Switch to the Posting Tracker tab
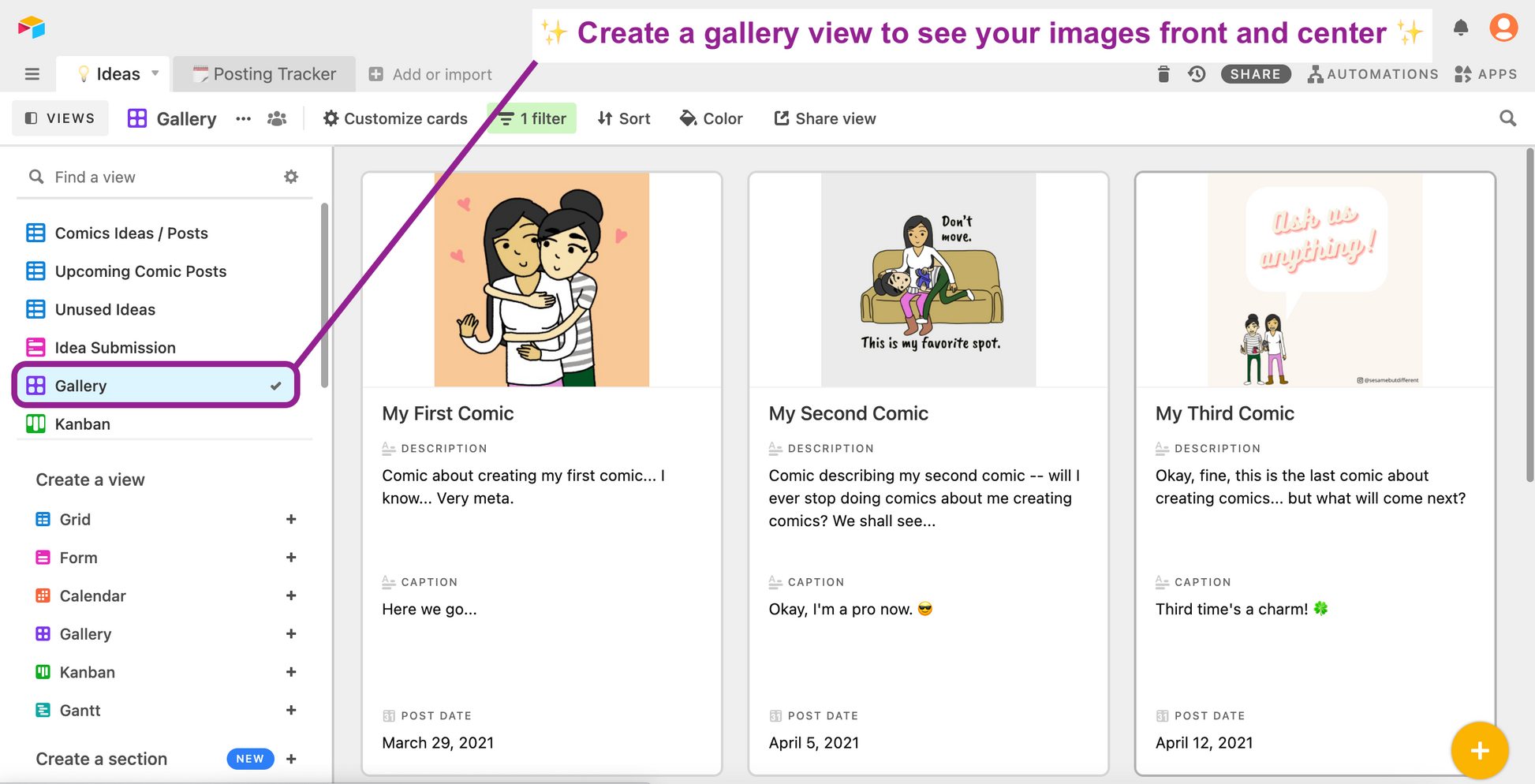This screenshot has height=784, width=1535. click(265, 74)
